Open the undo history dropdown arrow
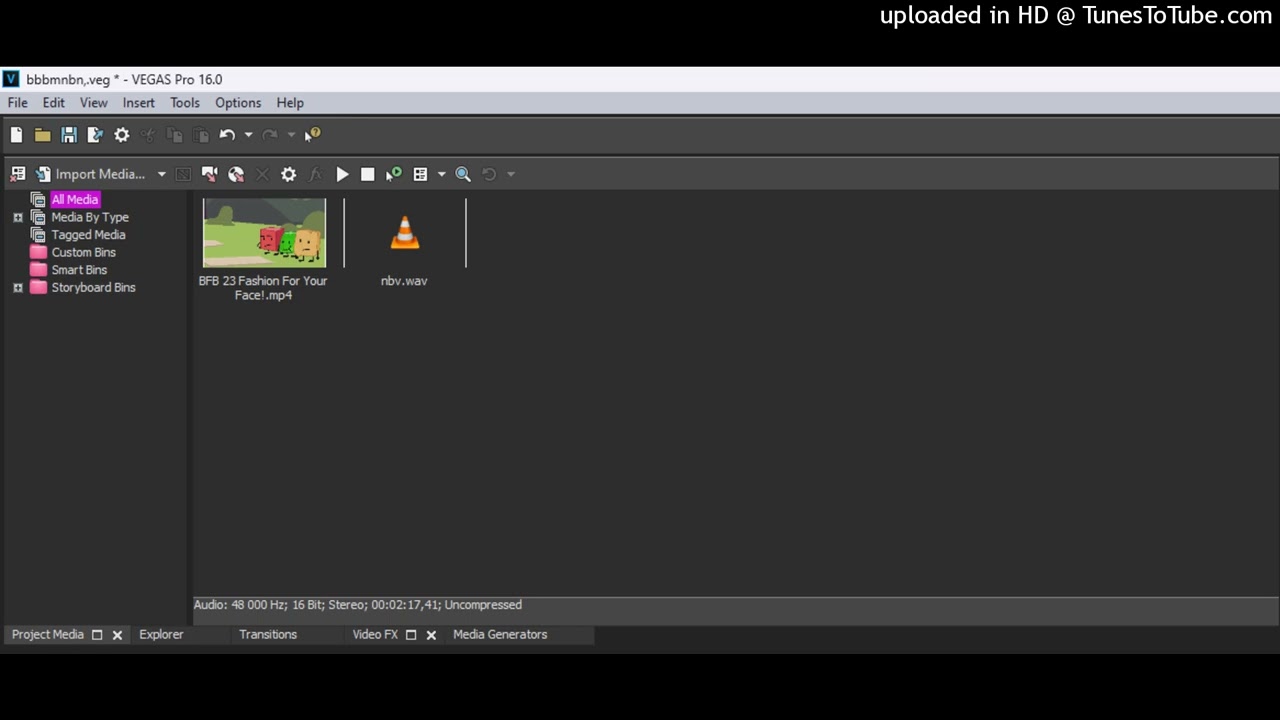This screenshot has height=720, width=1280. [x=248, y=135]
